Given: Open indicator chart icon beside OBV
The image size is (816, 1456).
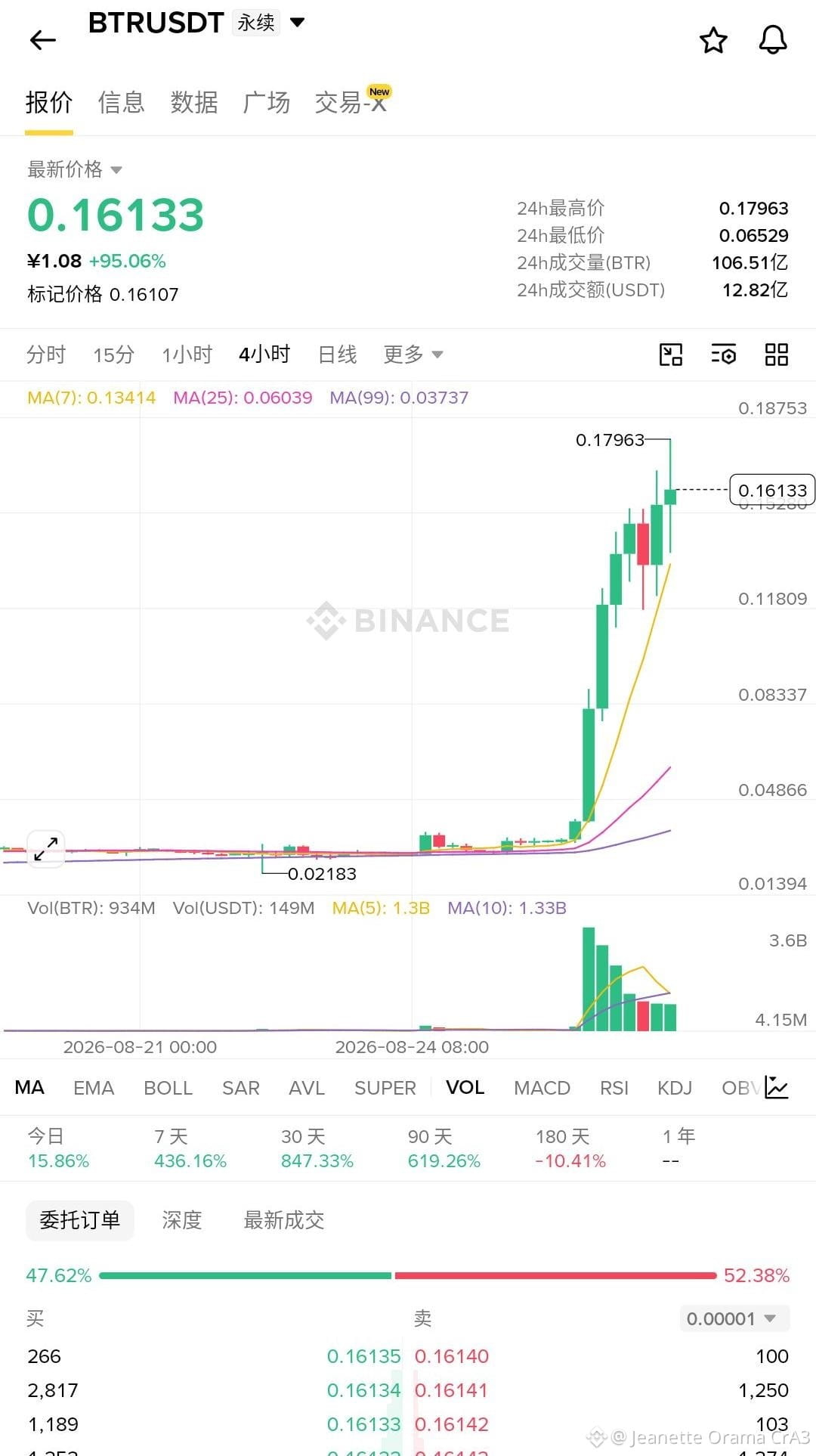Looking at the screenshot, I should click(x=777, y=1087).
